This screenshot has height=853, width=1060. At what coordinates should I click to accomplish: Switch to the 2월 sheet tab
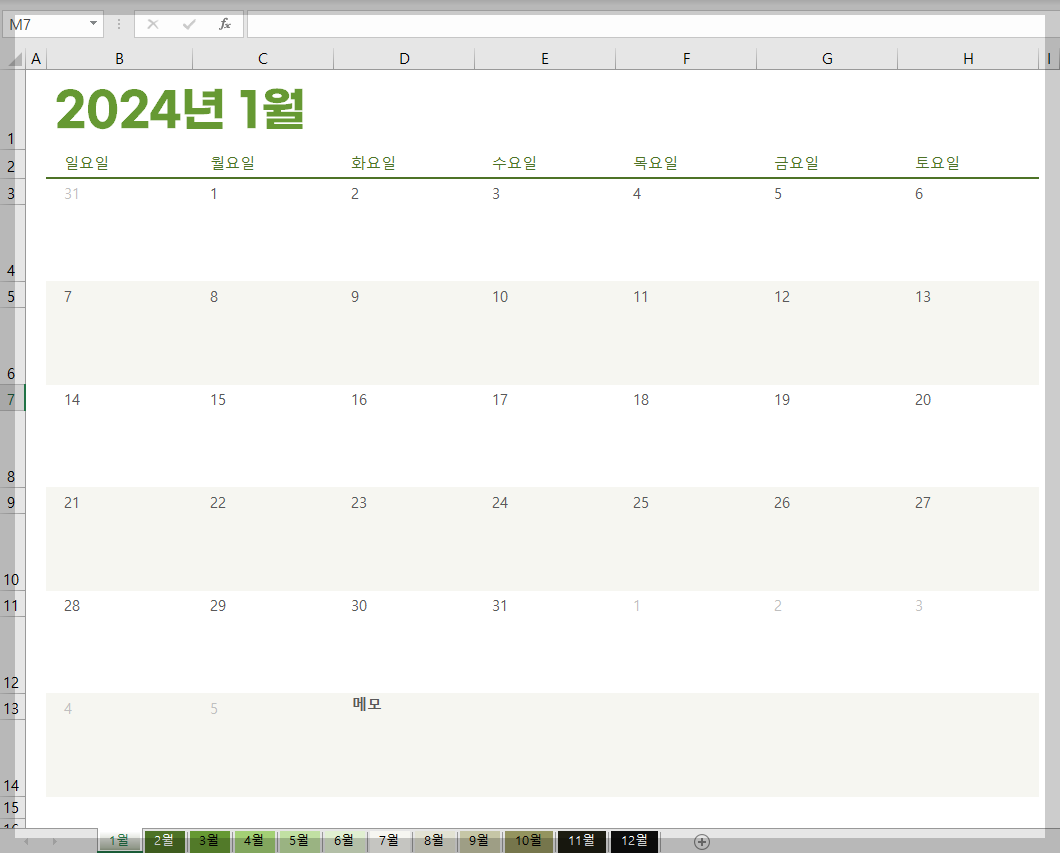click(x=164, y=840)
